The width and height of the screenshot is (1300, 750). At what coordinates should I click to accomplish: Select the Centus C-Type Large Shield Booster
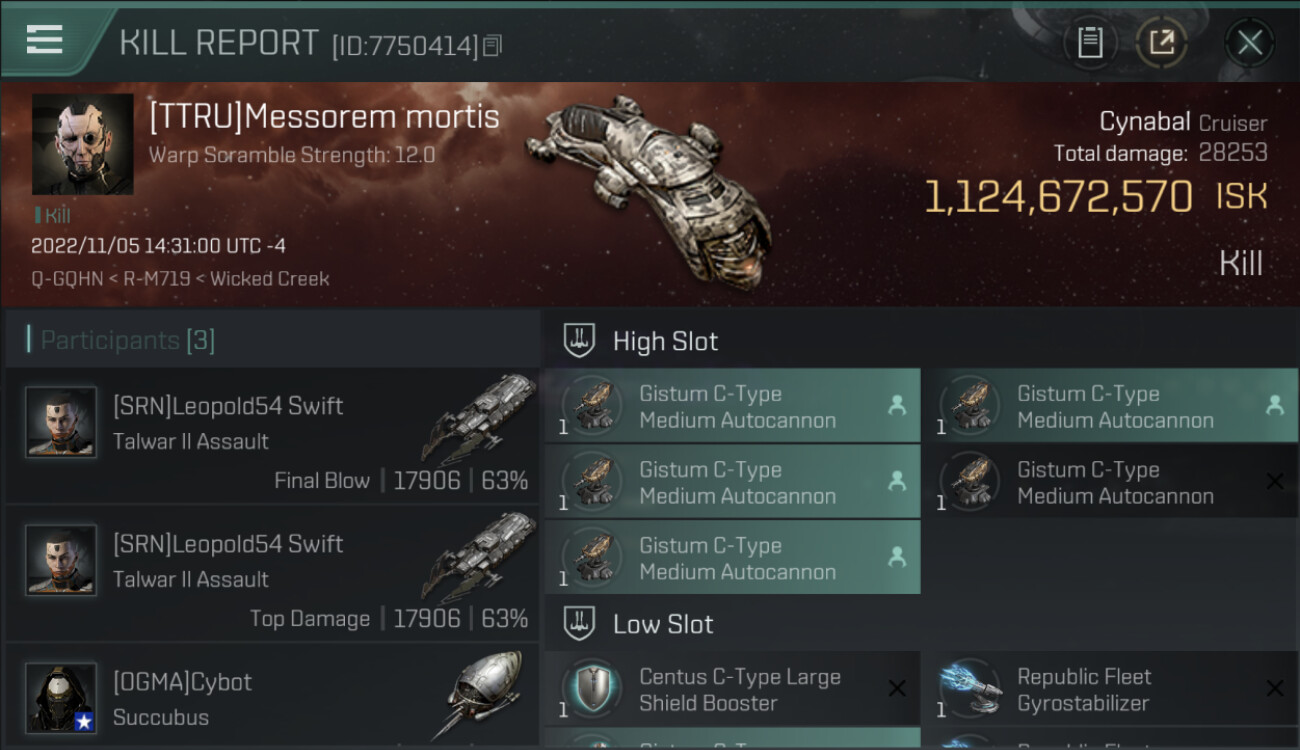point(732,689)
